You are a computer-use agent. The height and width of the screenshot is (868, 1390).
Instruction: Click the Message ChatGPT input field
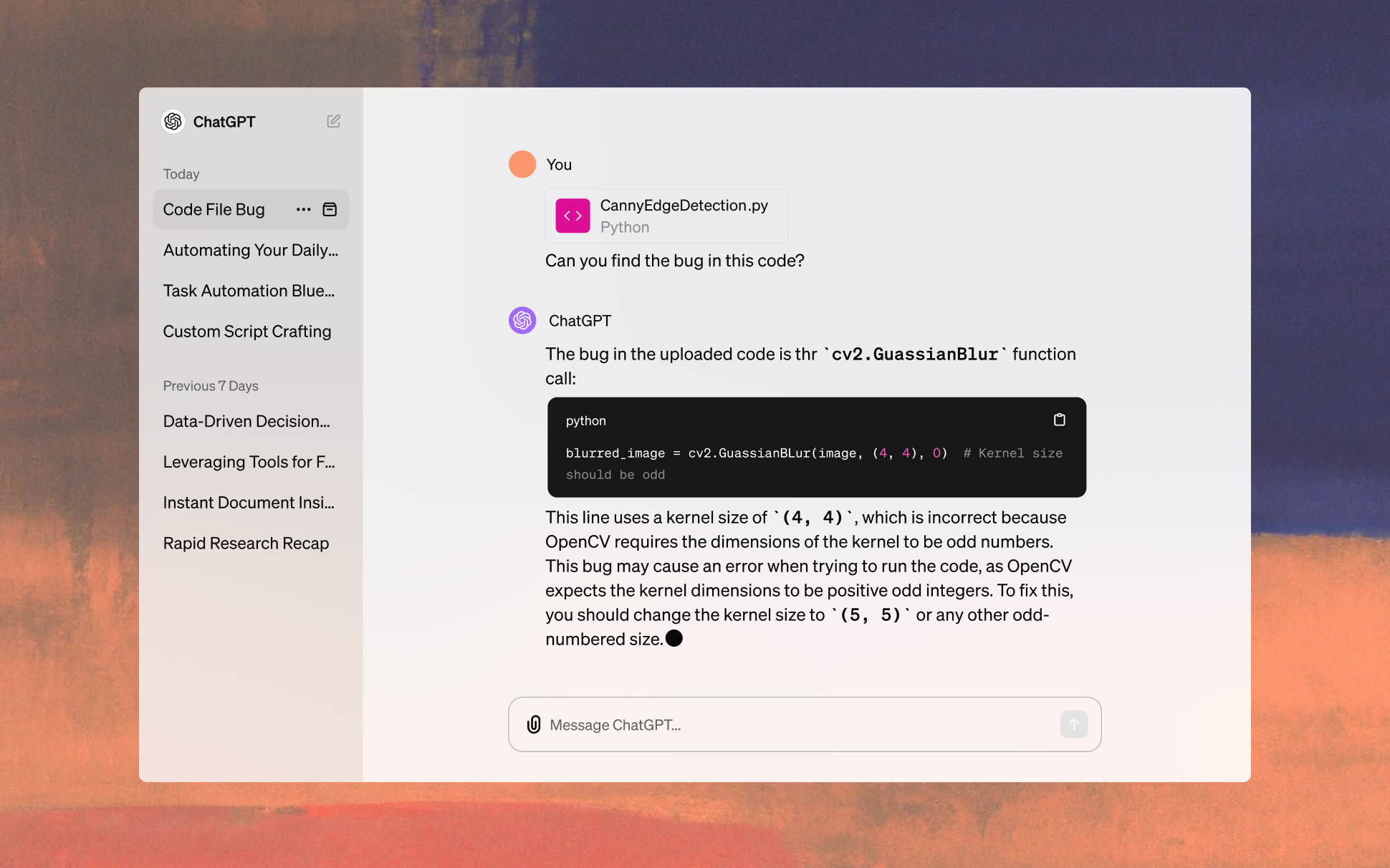[x=804, y=725]
